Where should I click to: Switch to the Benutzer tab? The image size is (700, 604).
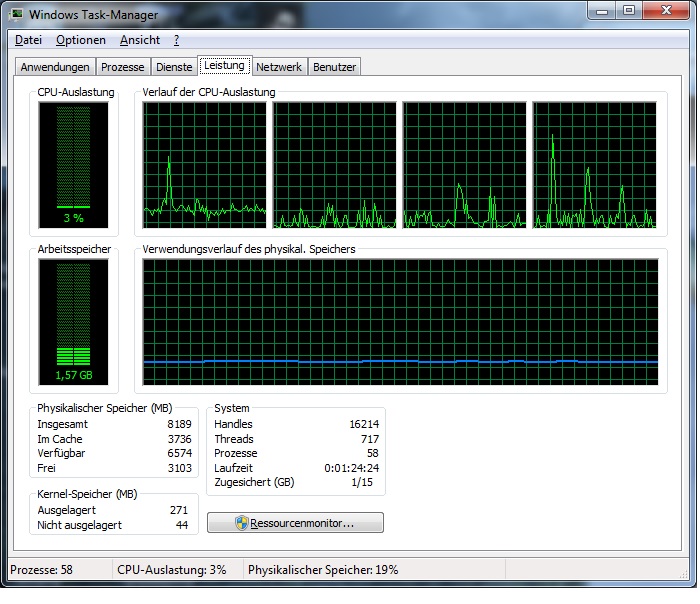[334, 67]
